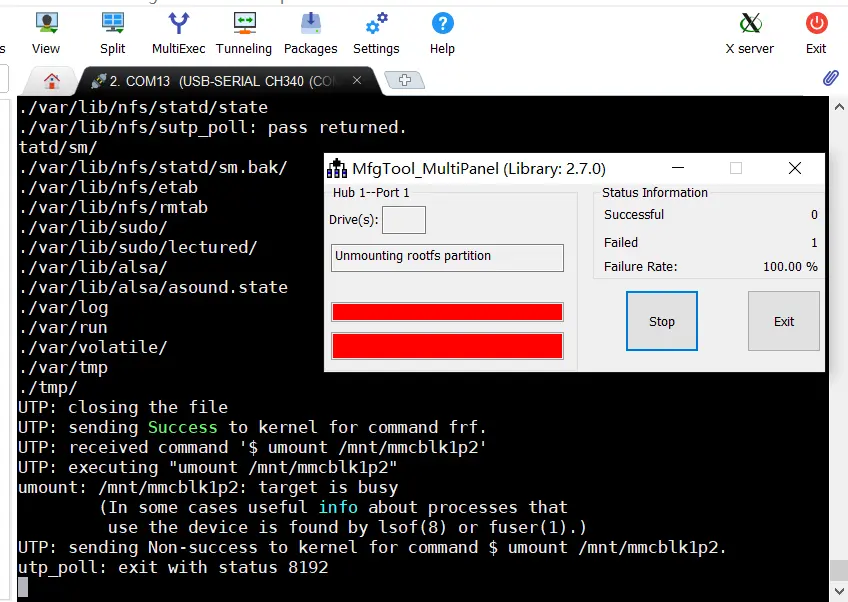Click 'utp_poll: exit with status 8192' line

coord(173,567)
